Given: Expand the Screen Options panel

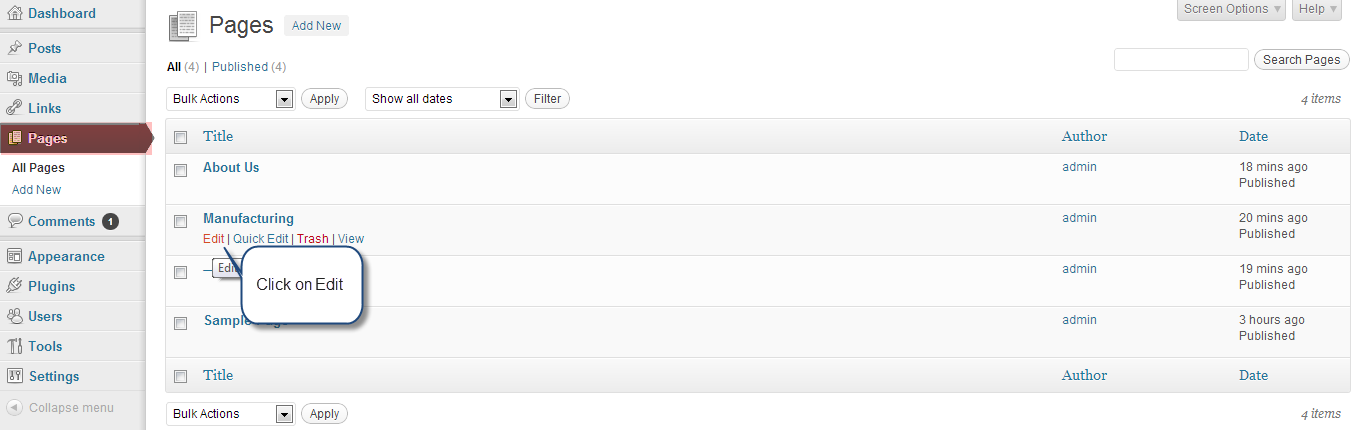Looking at the screenshot, I should (x=1232, y=9).
